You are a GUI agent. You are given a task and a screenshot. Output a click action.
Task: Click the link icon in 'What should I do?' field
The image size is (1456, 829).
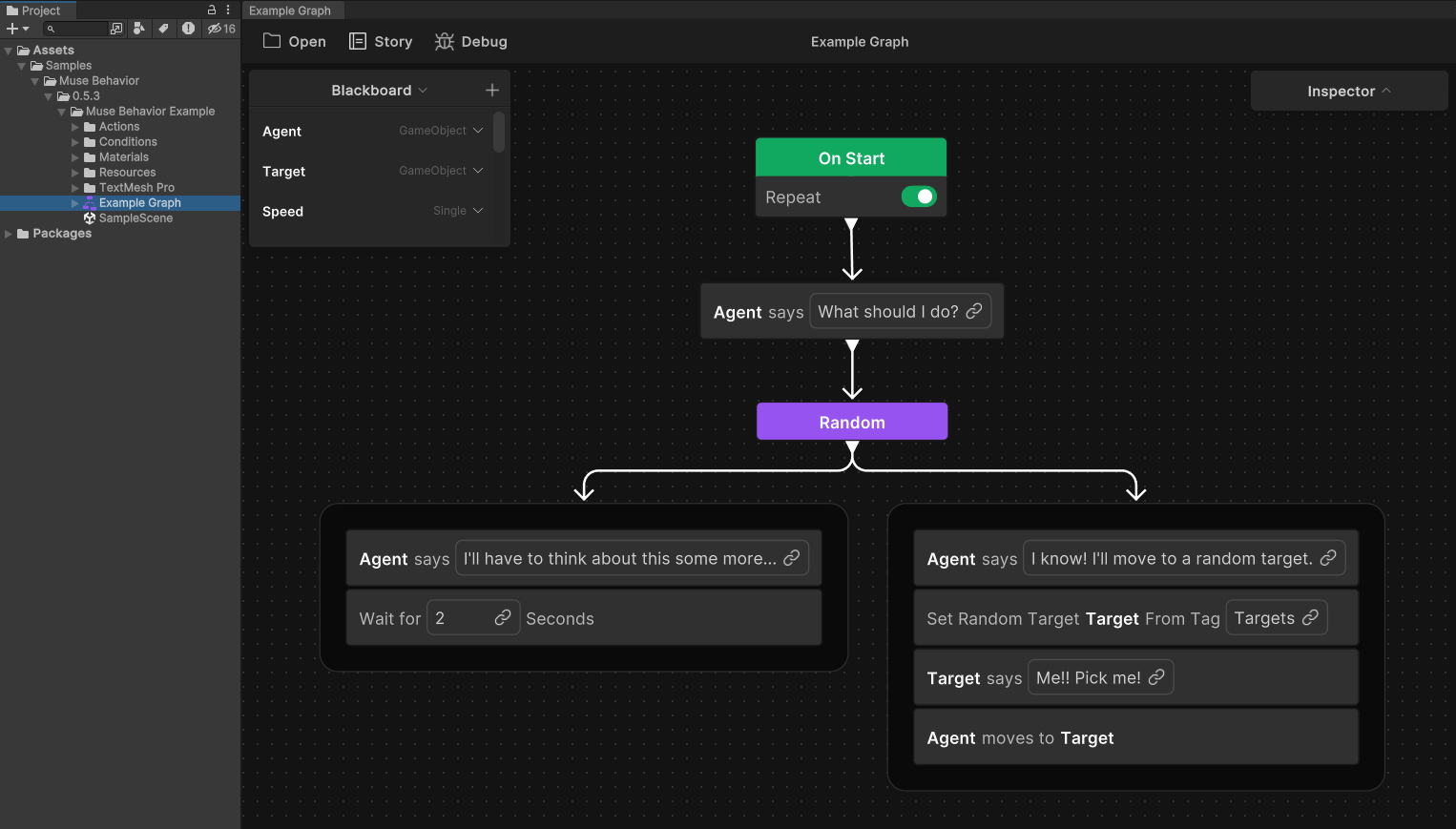tap(974, 311)
